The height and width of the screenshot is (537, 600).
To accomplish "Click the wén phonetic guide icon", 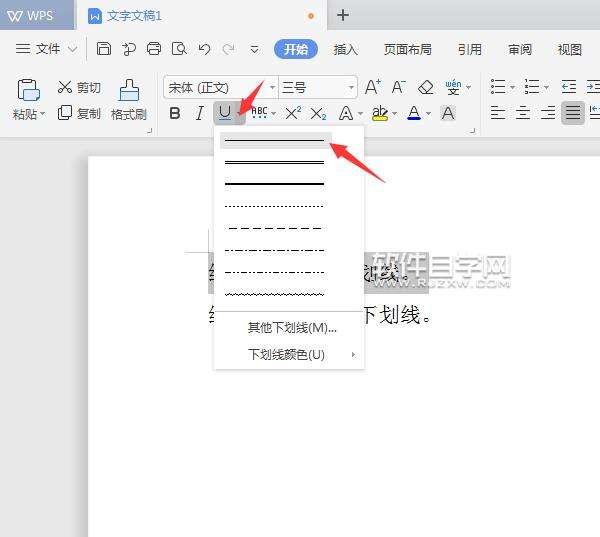I will pyautogui.click(x=453, y=87).
